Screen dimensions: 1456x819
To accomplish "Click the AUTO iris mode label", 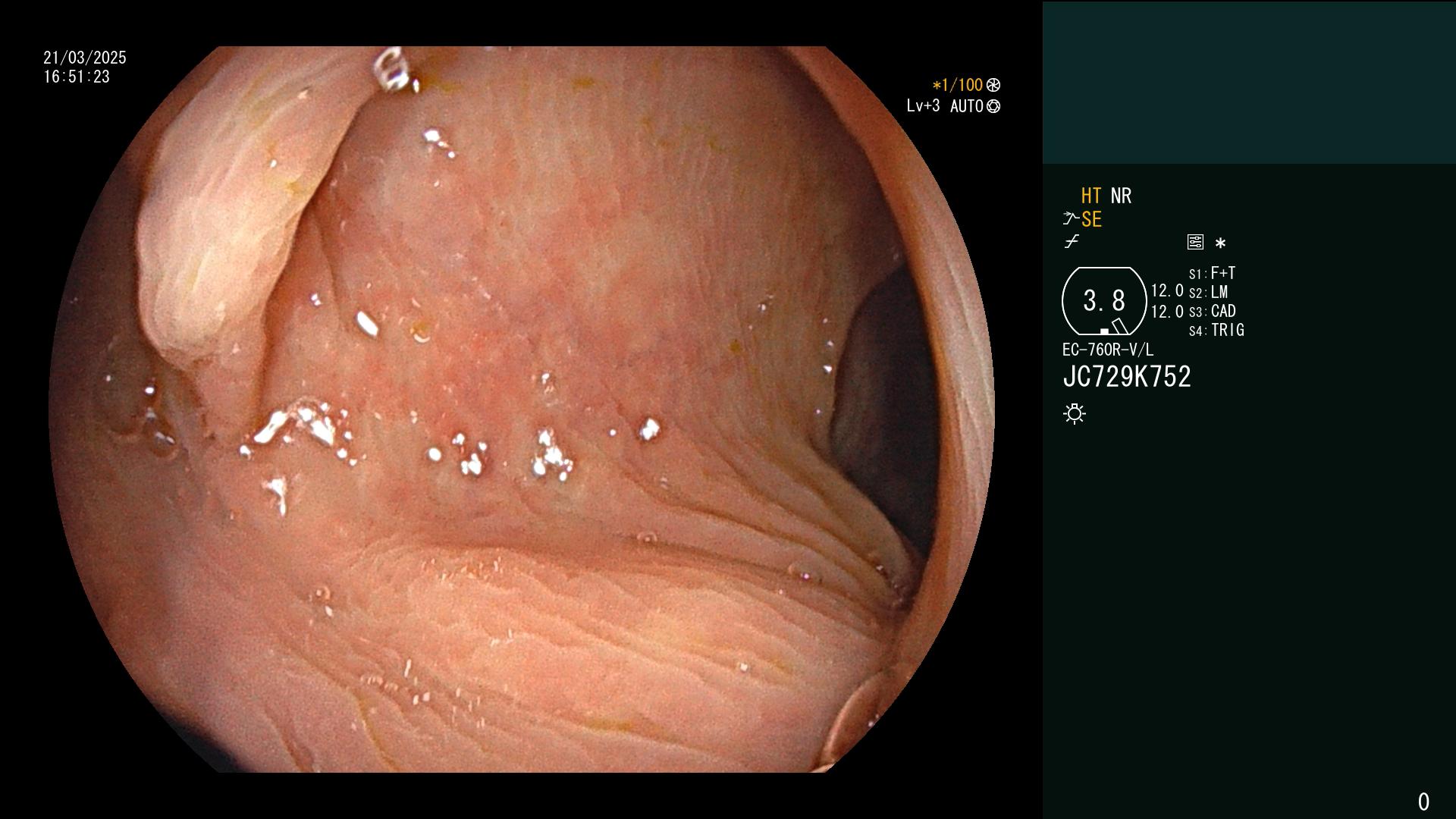I will click(967, 106).
